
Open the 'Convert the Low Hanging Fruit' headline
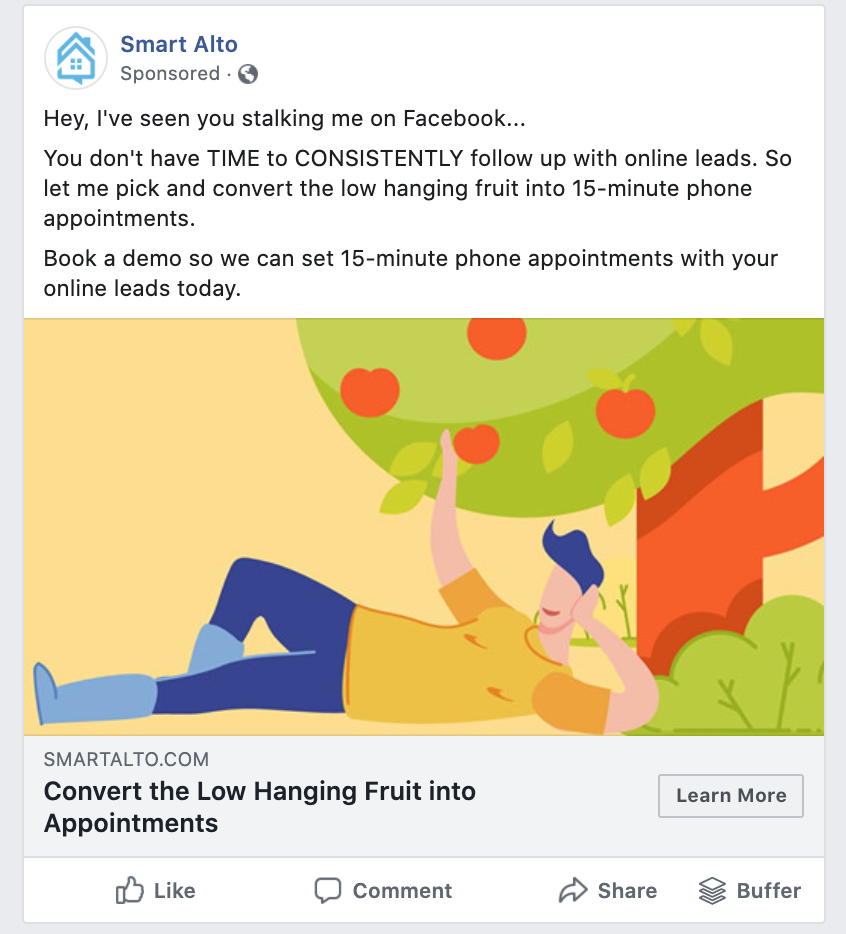point(260,807)
